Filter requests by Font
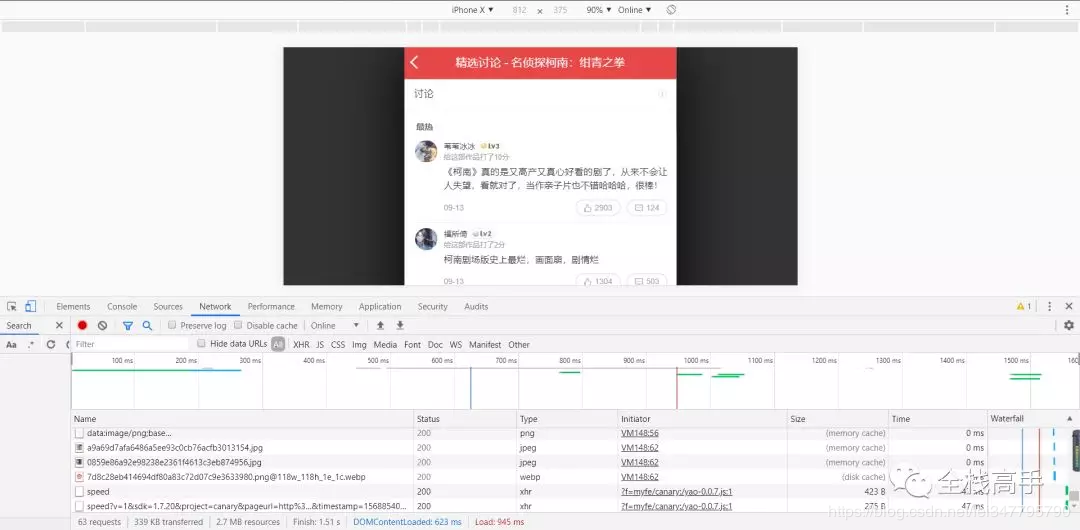Viewport: 1080px width, 530px height. coord(413,345)
